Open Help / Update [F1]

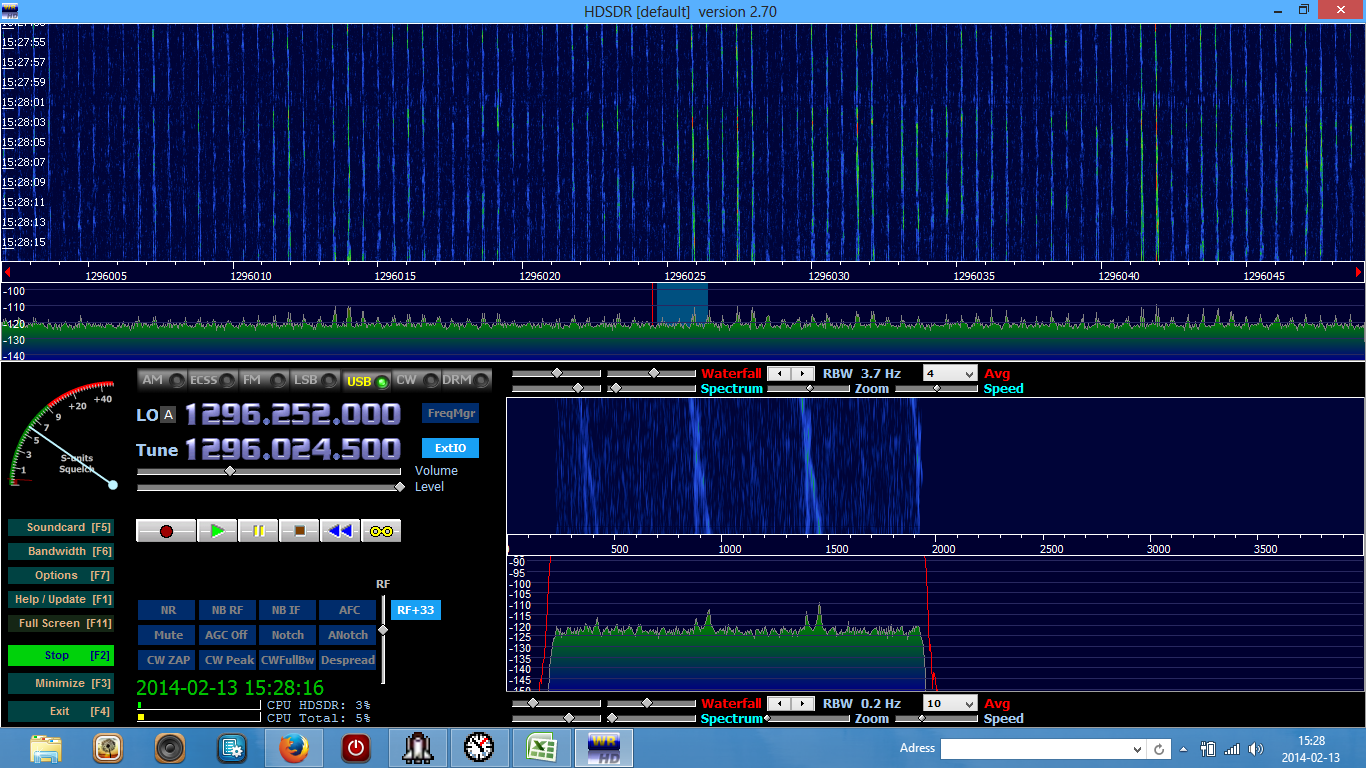(60, 599)
